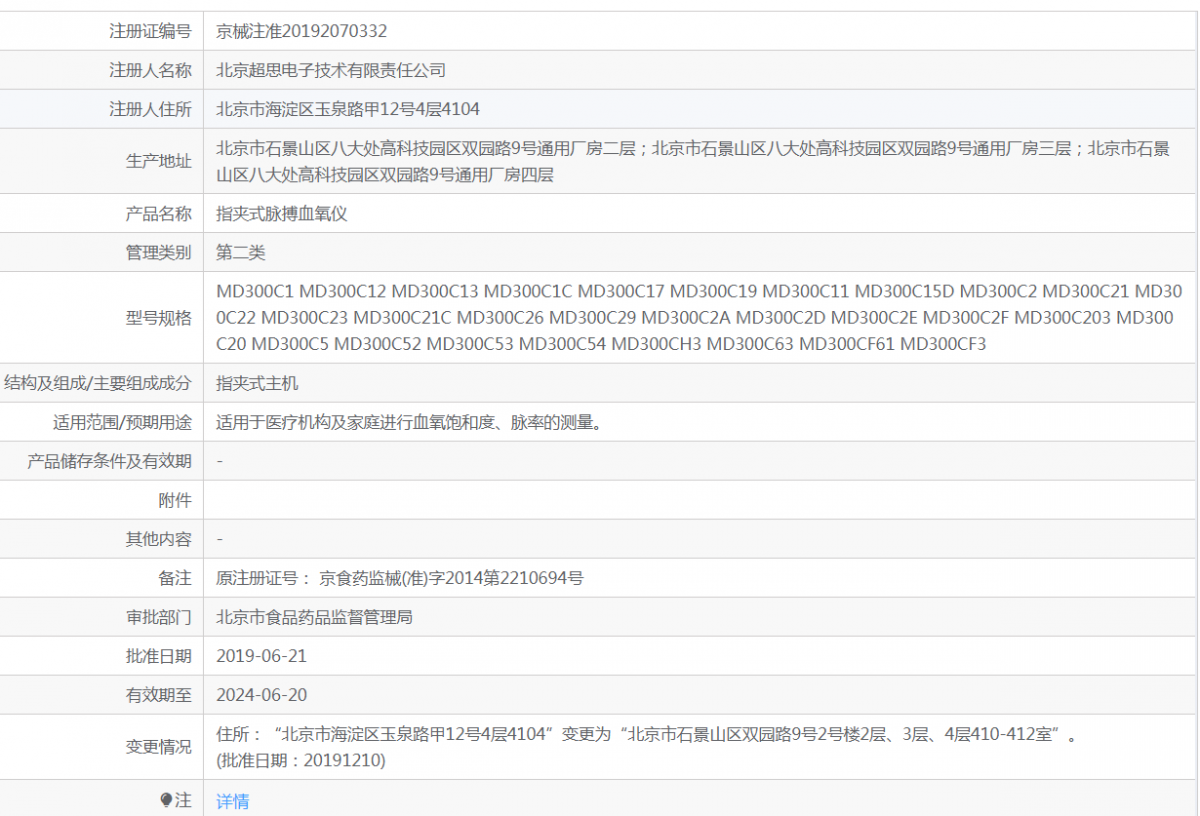Click the 注册人名称 label cell
Screen dimensions: 1200x816
click(101, 70)
